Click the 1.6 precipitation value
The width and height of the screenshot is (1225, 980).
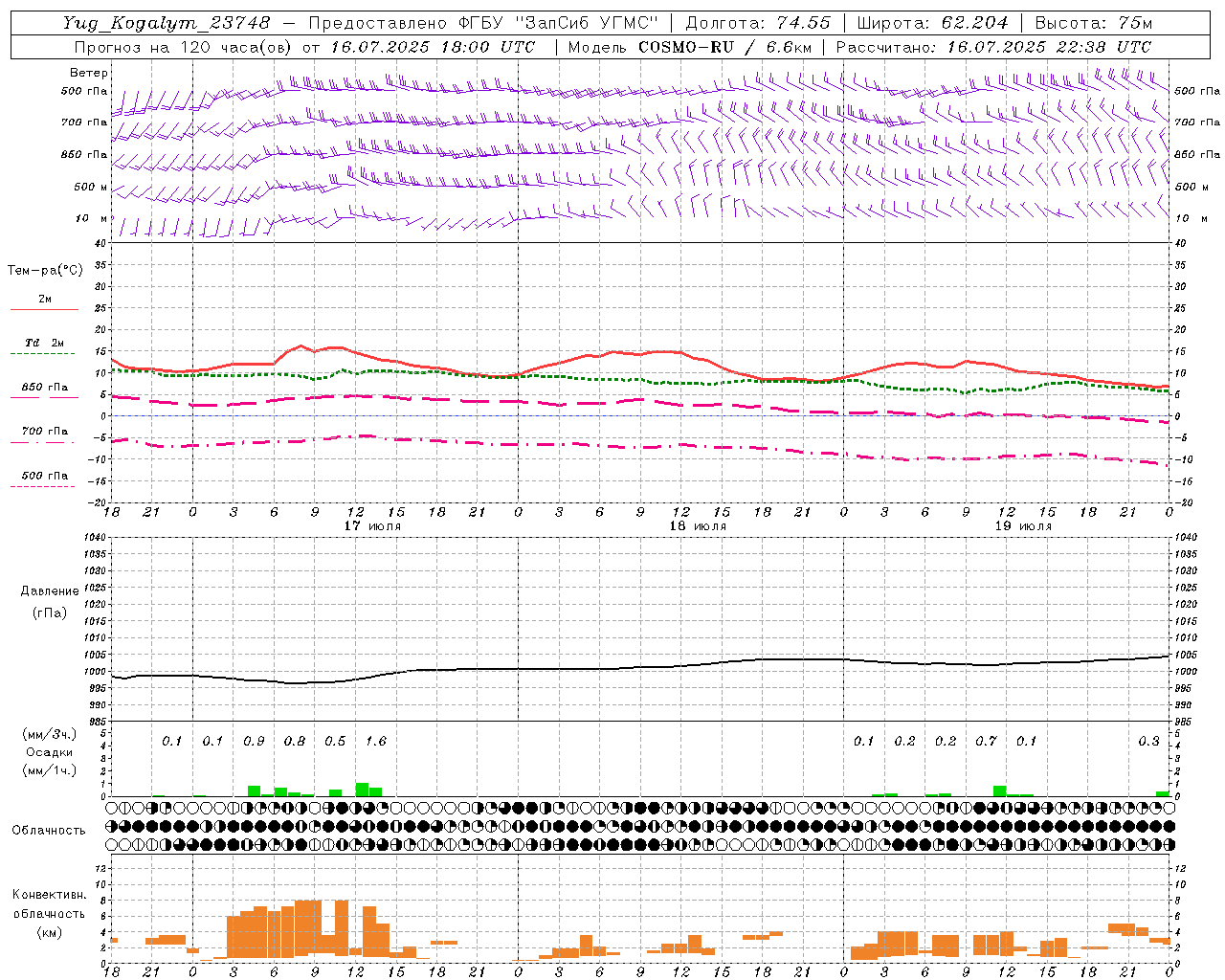pos(376,742)
